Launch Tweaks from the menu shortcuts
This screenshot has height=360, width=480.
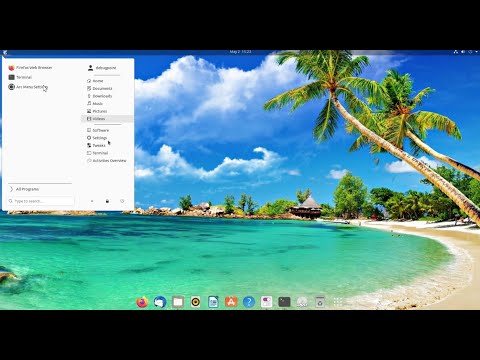(96, 146)
